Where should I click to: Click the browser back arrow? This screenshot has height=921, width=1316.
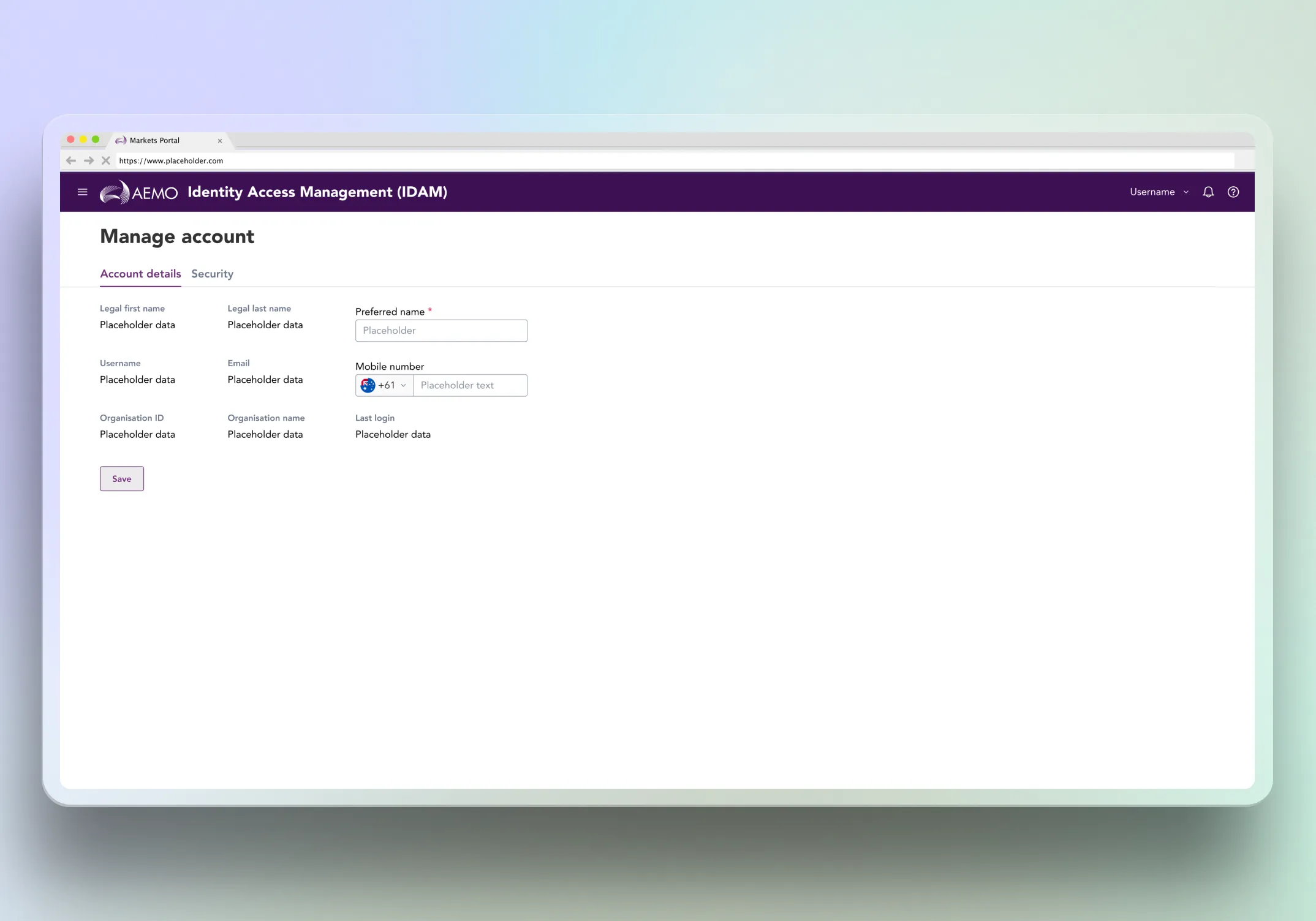tap(71, 160)
